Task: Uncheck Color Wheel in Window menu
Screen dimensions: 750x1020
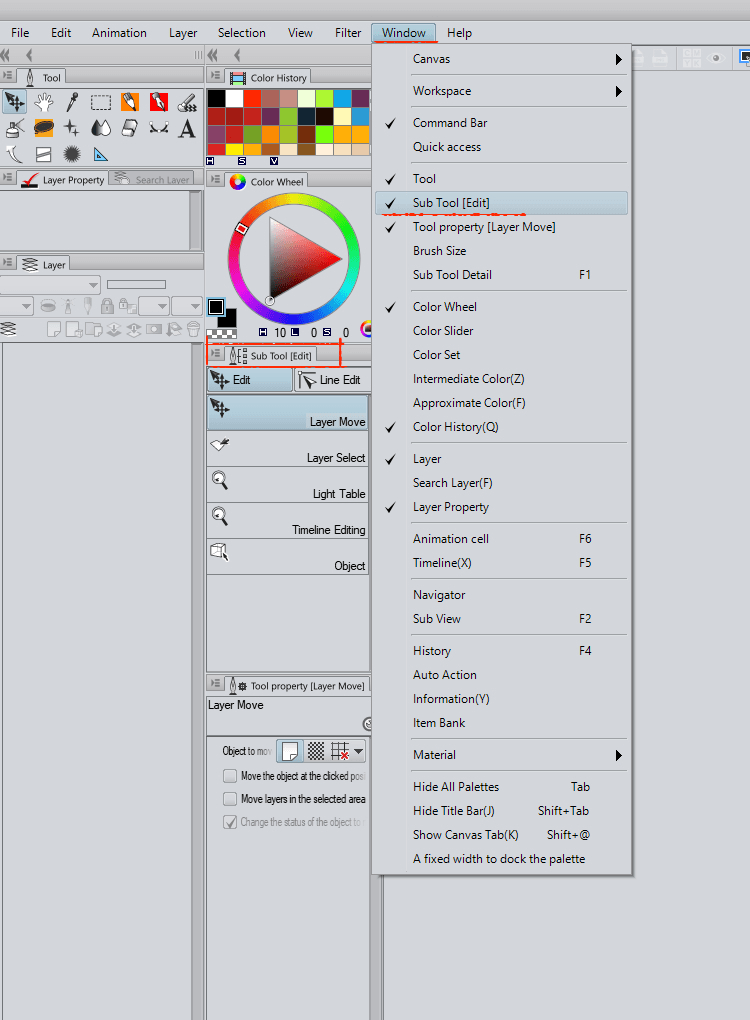Action: [x=501, y=307]
